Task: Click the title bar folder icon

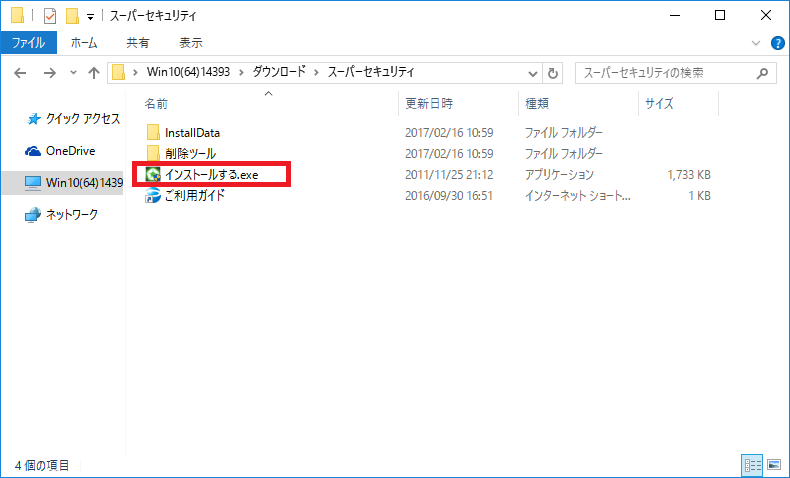Action: click(x=17, y=16)
